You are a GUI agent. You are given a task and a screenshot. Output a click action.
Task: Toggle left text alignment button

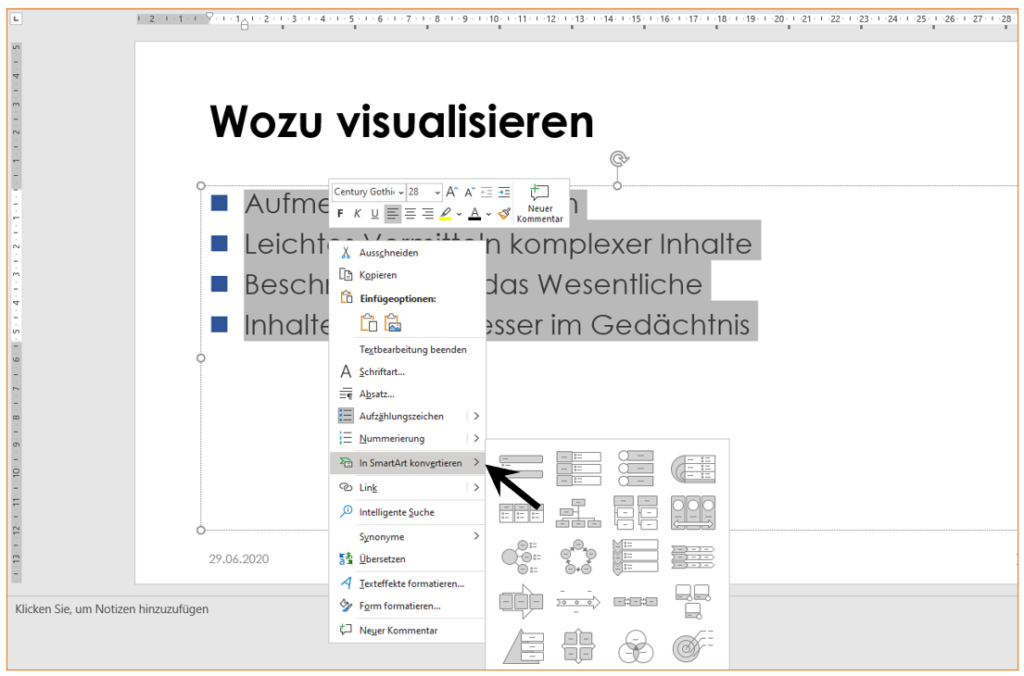tap(392, 214)
